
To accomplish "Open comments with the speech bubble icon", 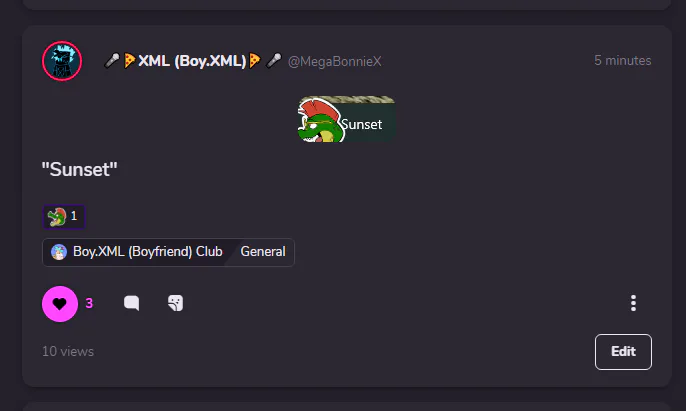I will [131, 303].
